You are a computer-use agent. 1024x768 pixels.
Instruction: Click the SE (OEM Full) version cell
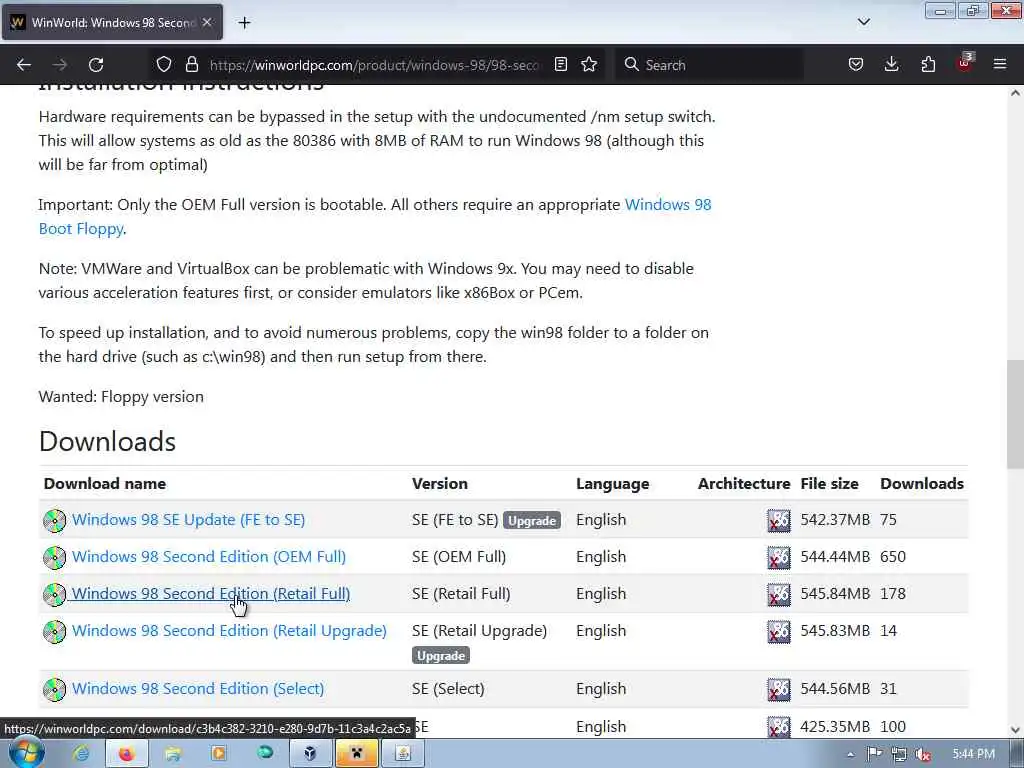pyautogui.click(x=459, y=557)
